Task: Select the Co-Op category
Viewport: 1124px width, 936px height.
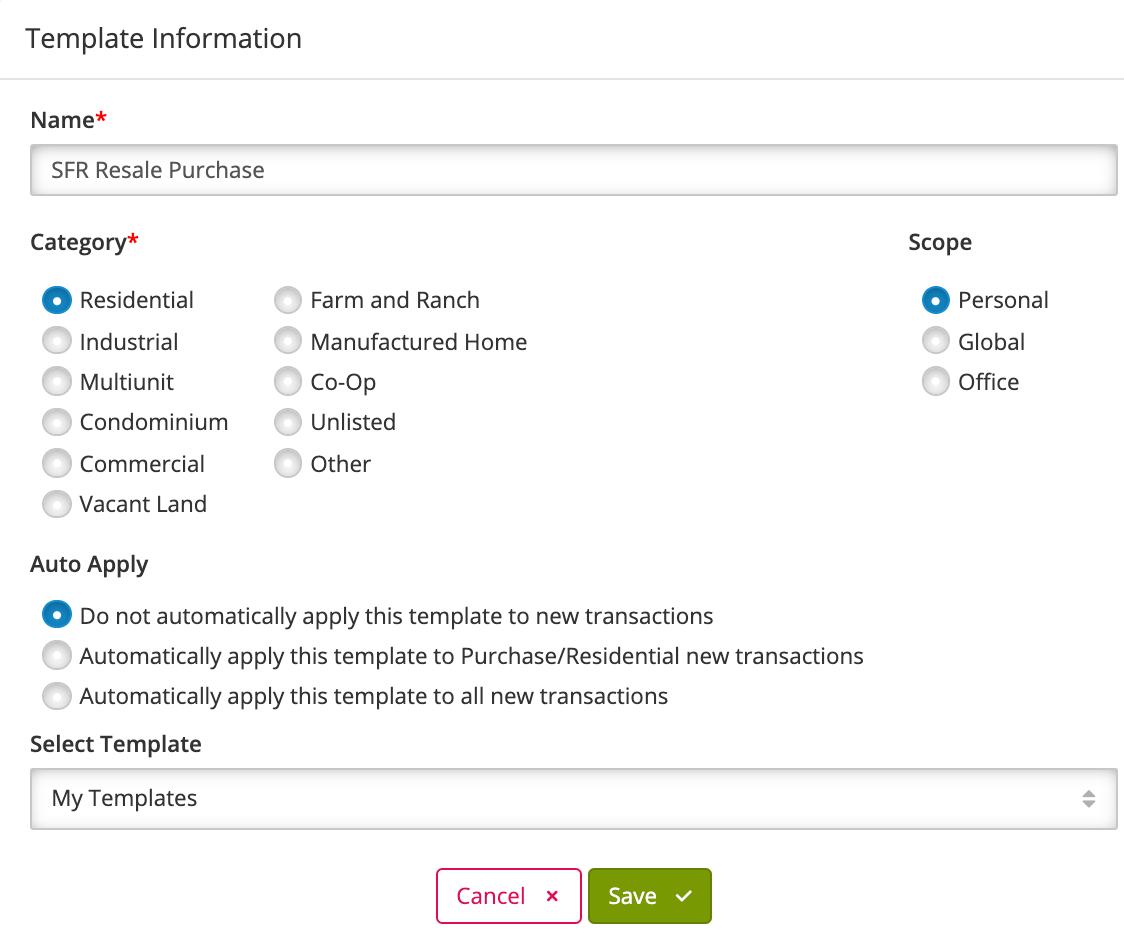Action: tap(288, 382)
